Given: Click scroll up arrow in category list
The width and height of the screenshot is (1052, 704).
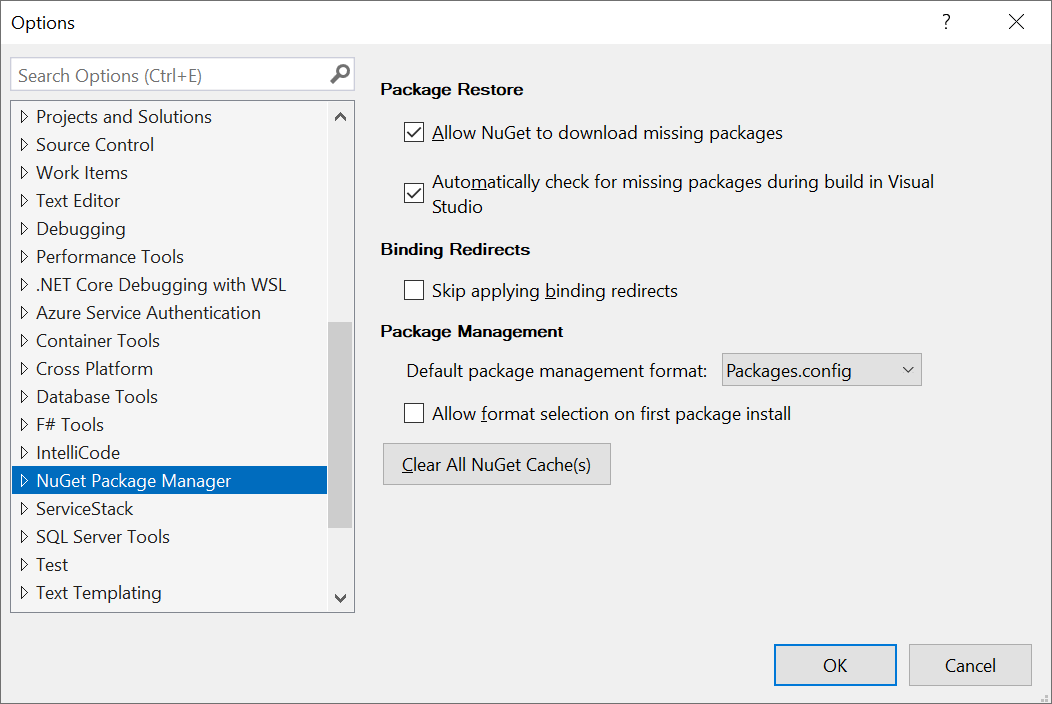Looking at the screenshot, I should tap(340, 117).
